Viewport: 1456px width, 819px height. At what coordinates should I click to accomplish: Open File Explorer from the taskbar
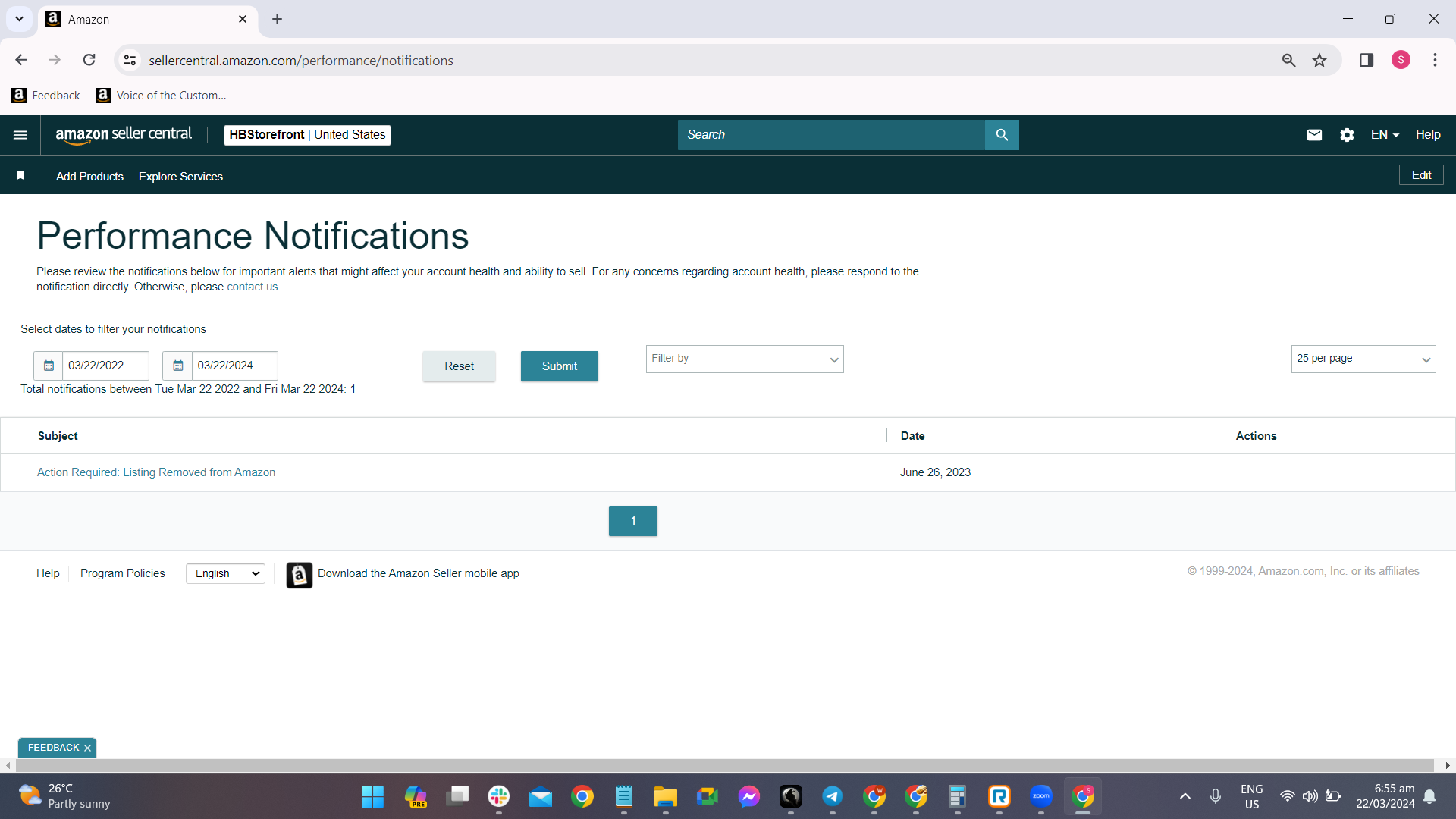[666, 796]
